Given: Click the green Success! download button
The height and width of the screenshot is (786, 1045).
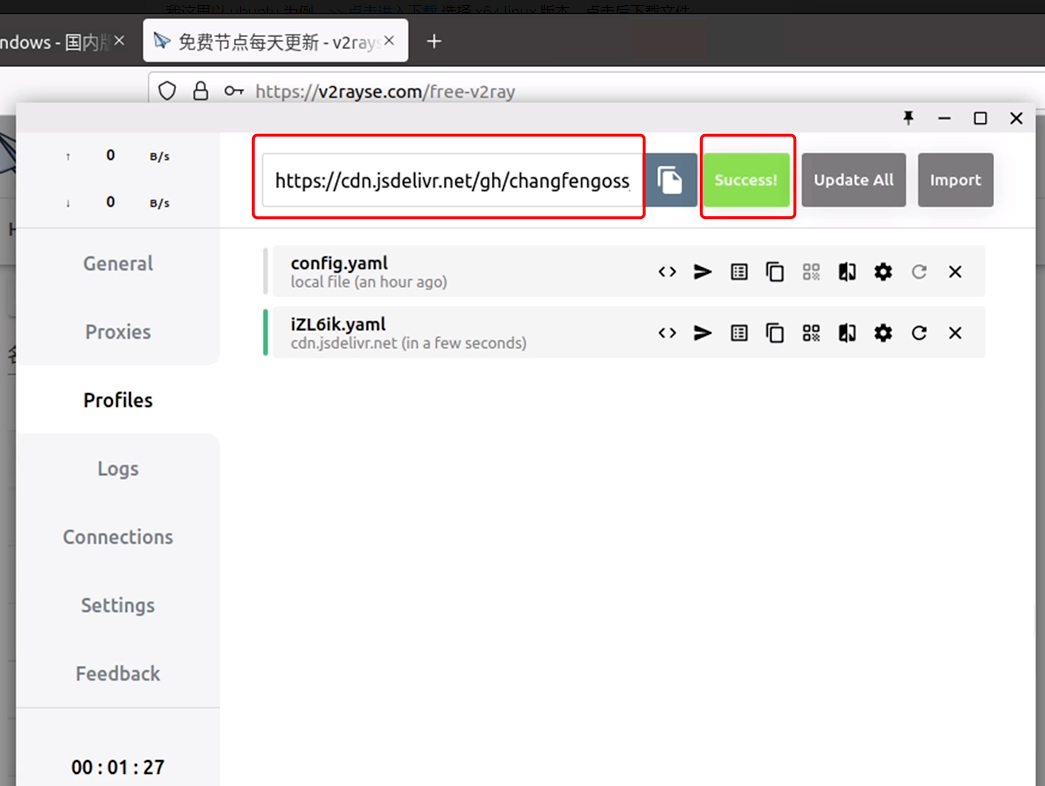Looking at the screenshot, I should point(746,180).
